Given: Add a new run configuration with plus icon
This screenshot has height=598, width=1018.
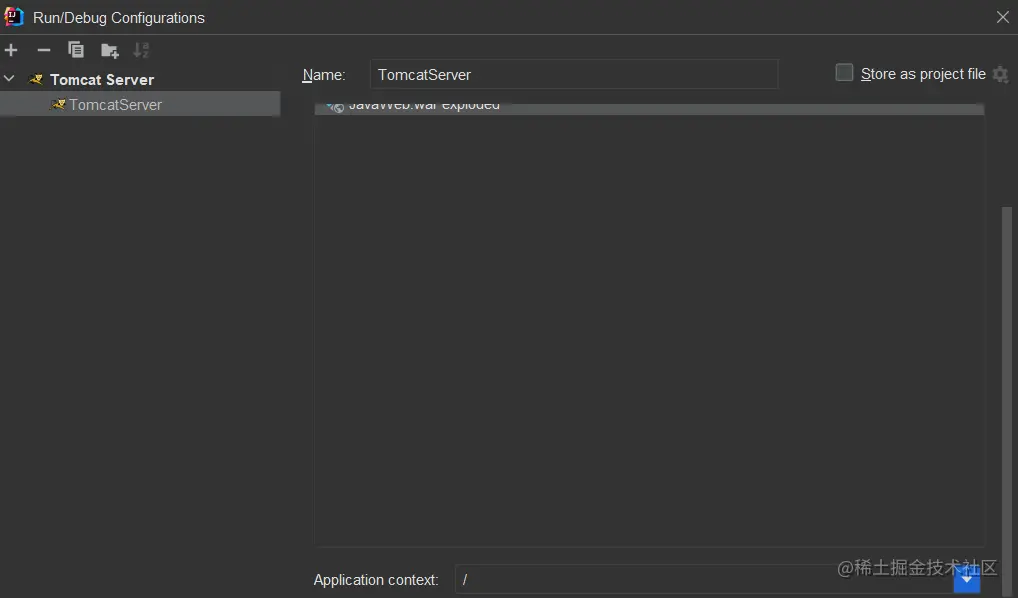Looking at the screenshot, I should point(11,49).
